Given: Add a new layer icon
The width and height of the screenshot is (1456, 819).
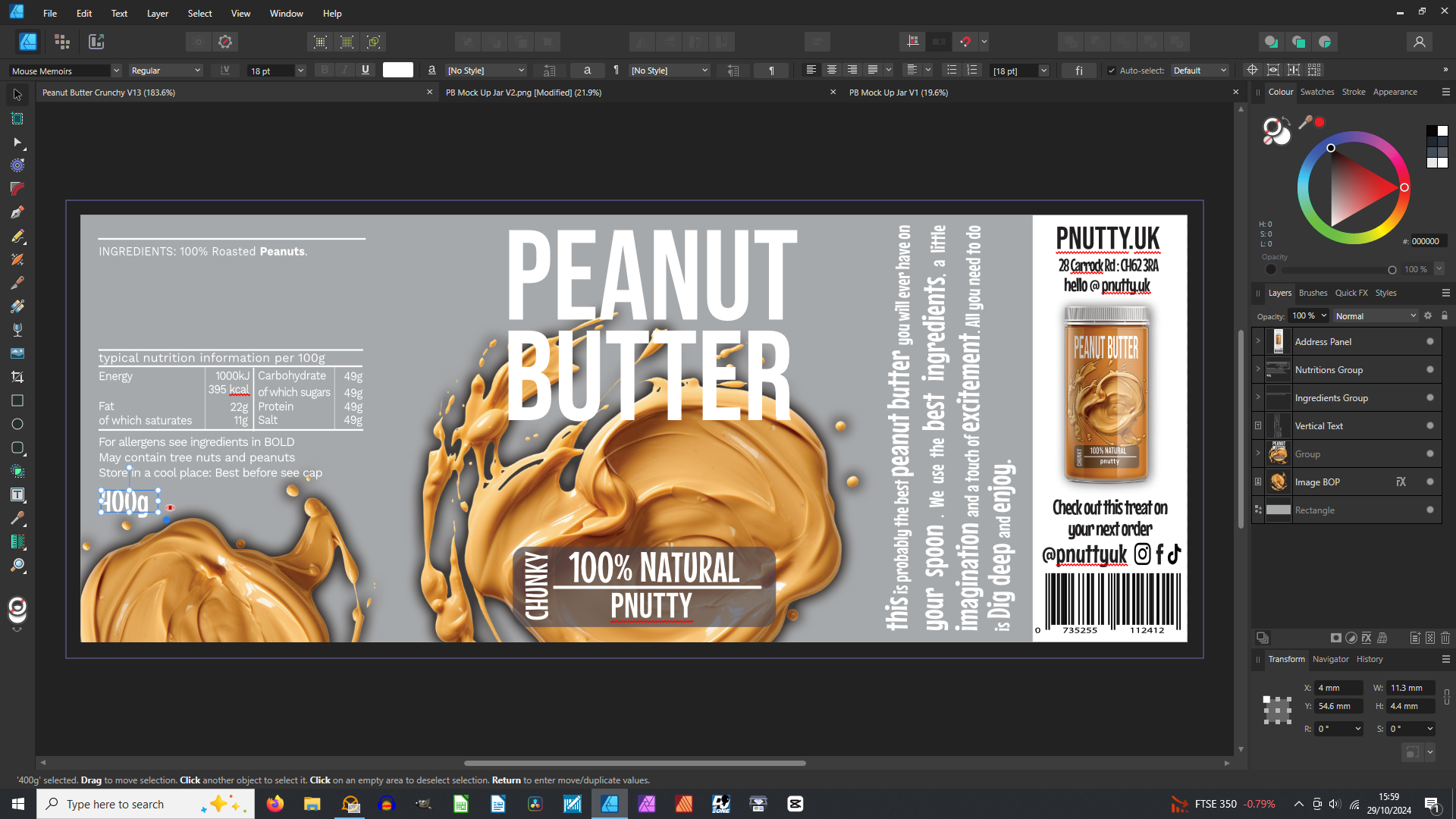Looking at the screenshot, I should (1415, 638).
